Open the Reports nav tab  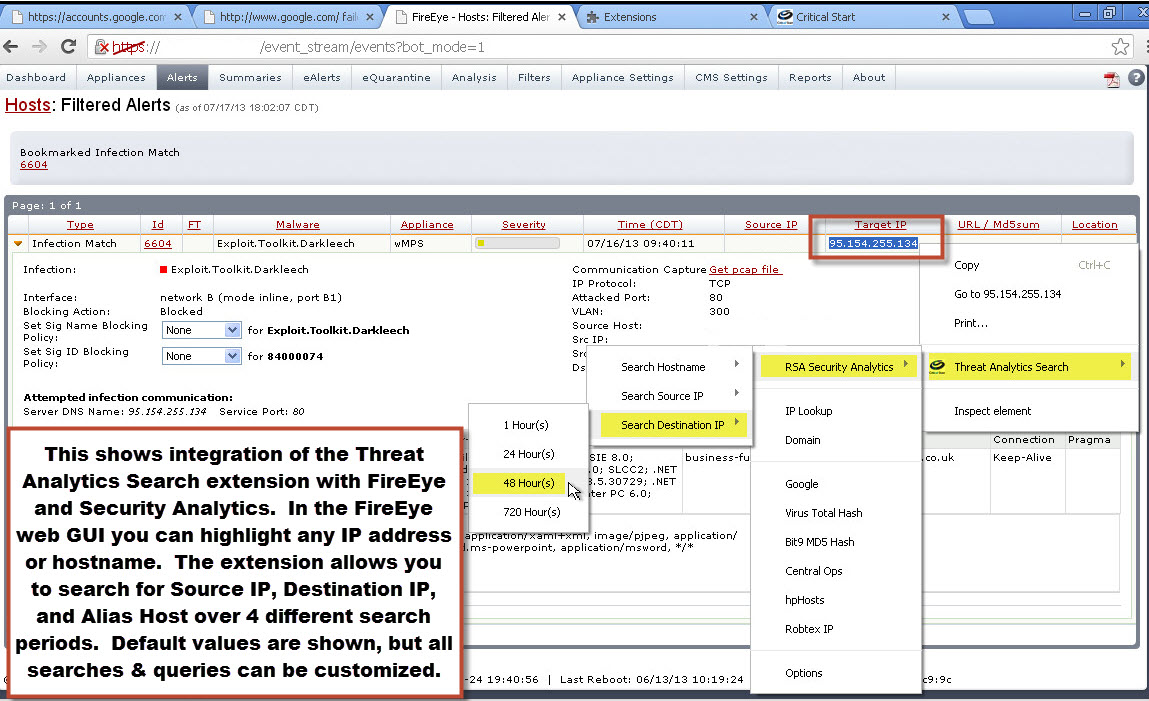[810, 77]
